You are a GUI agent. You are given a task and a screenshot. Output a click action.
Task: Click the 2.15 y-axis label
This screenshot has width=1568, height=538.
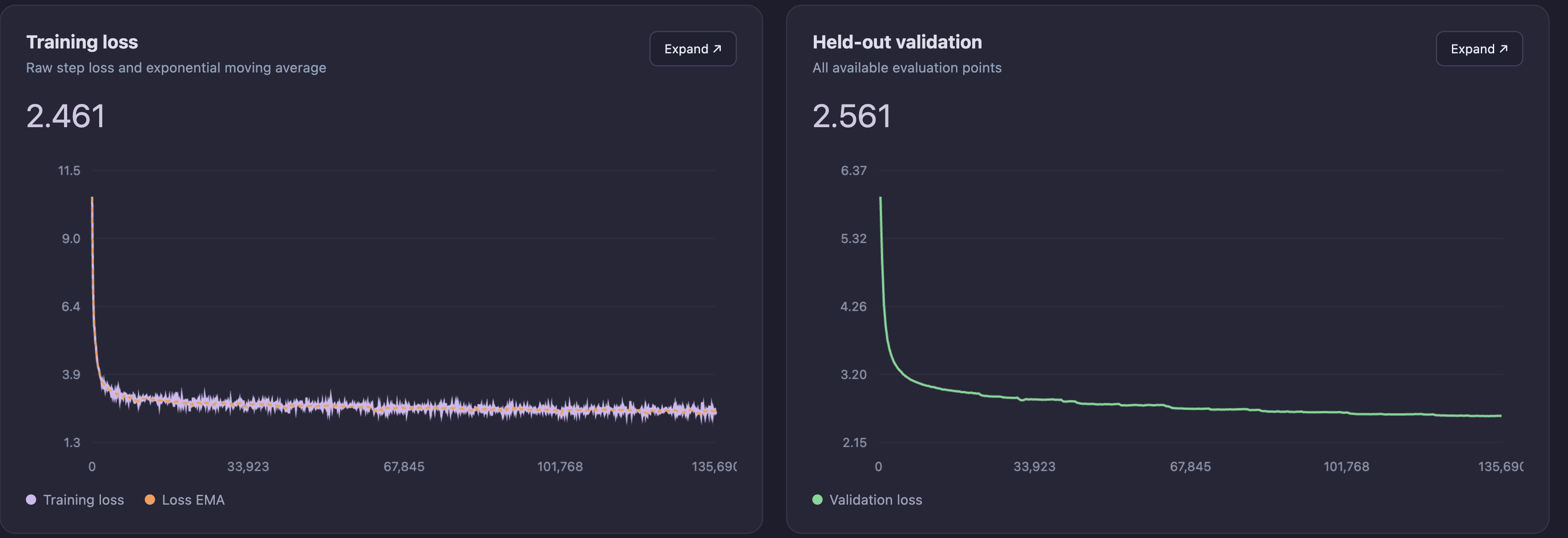[854, 442]
